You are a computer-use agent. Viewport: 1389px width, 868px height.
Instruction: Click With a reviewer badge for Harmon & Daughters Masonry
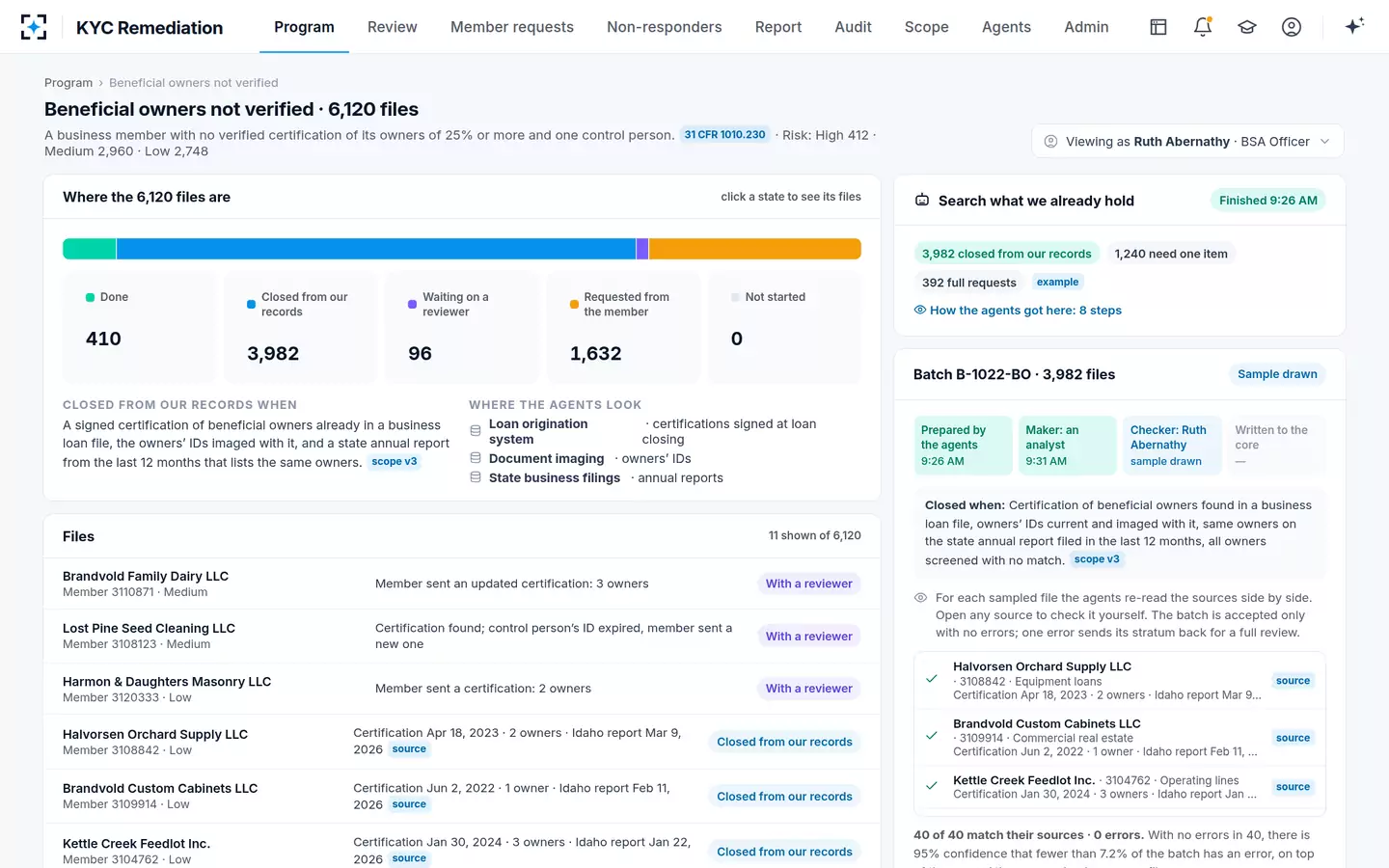point(809,689)
